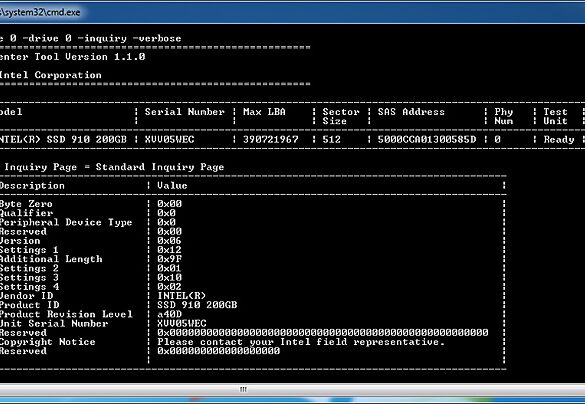
Task: Click sector size value 512
Action: [x=332, y=140]
